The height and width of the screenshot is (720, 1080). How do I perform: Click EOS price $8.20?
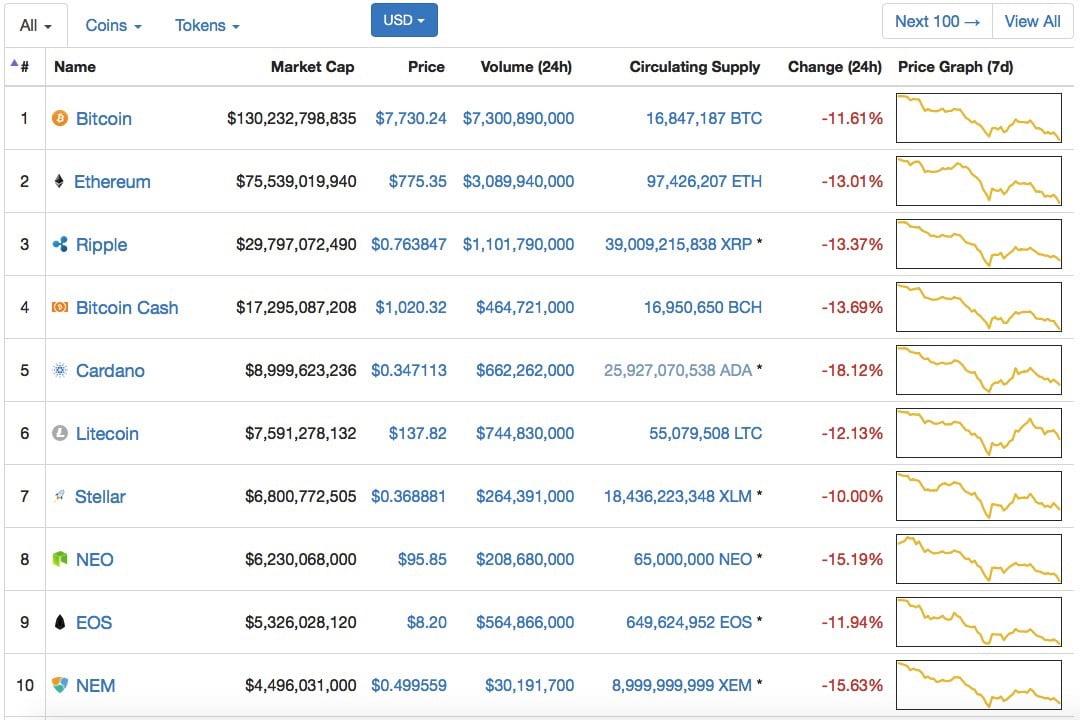[426, 623]
